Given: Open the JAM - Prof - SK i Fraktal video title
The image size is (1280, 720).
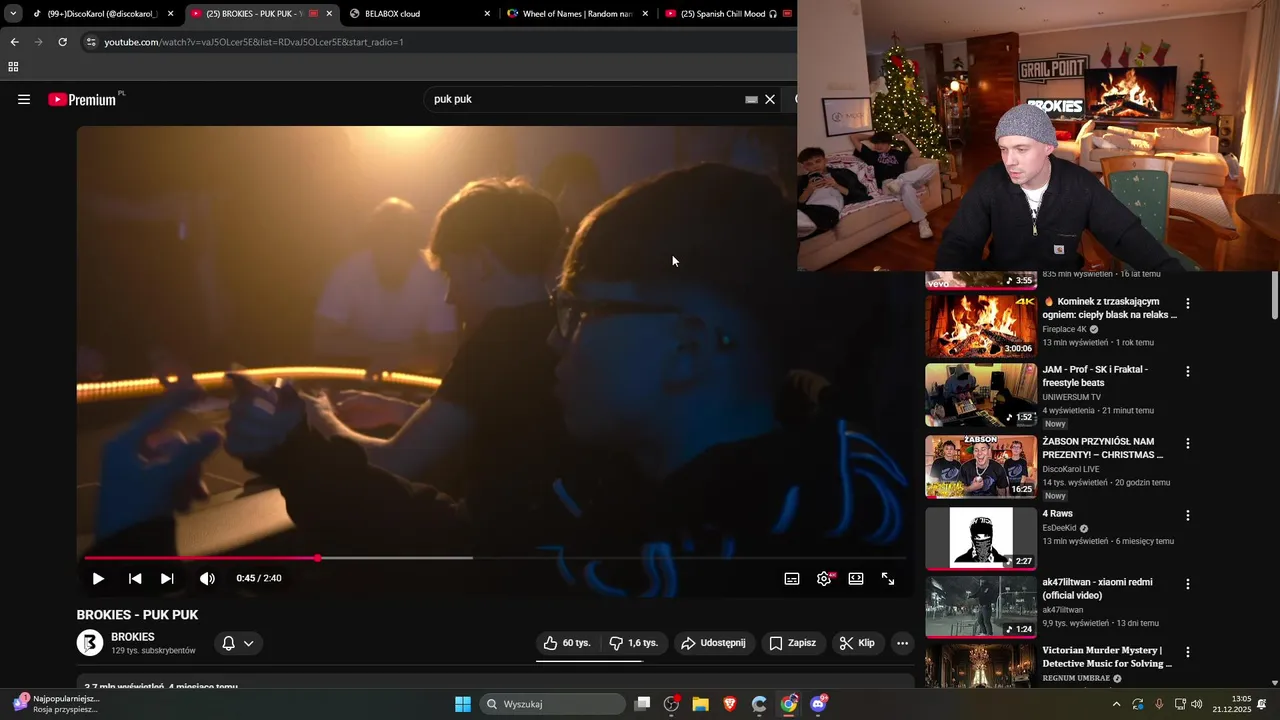Looking at the screenshot, I should click(1095, 376).
